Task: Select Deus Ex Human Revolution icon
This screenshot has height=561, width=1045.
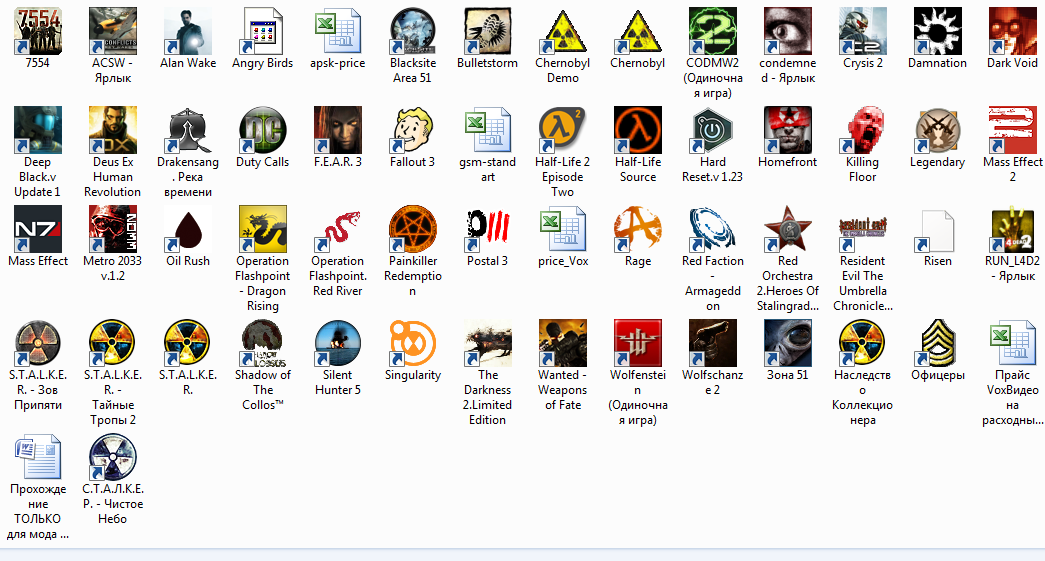Action: tap(113, 130)
